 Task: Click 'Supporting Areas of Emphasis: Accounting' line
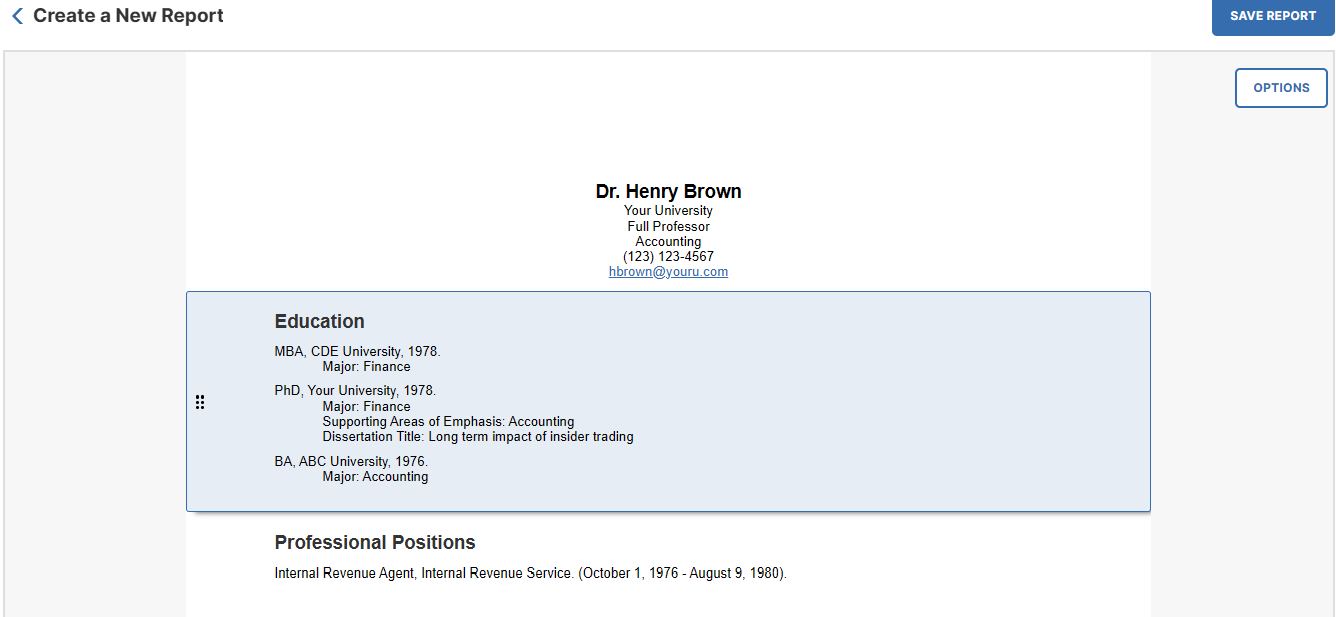click(x=448, y=422)
